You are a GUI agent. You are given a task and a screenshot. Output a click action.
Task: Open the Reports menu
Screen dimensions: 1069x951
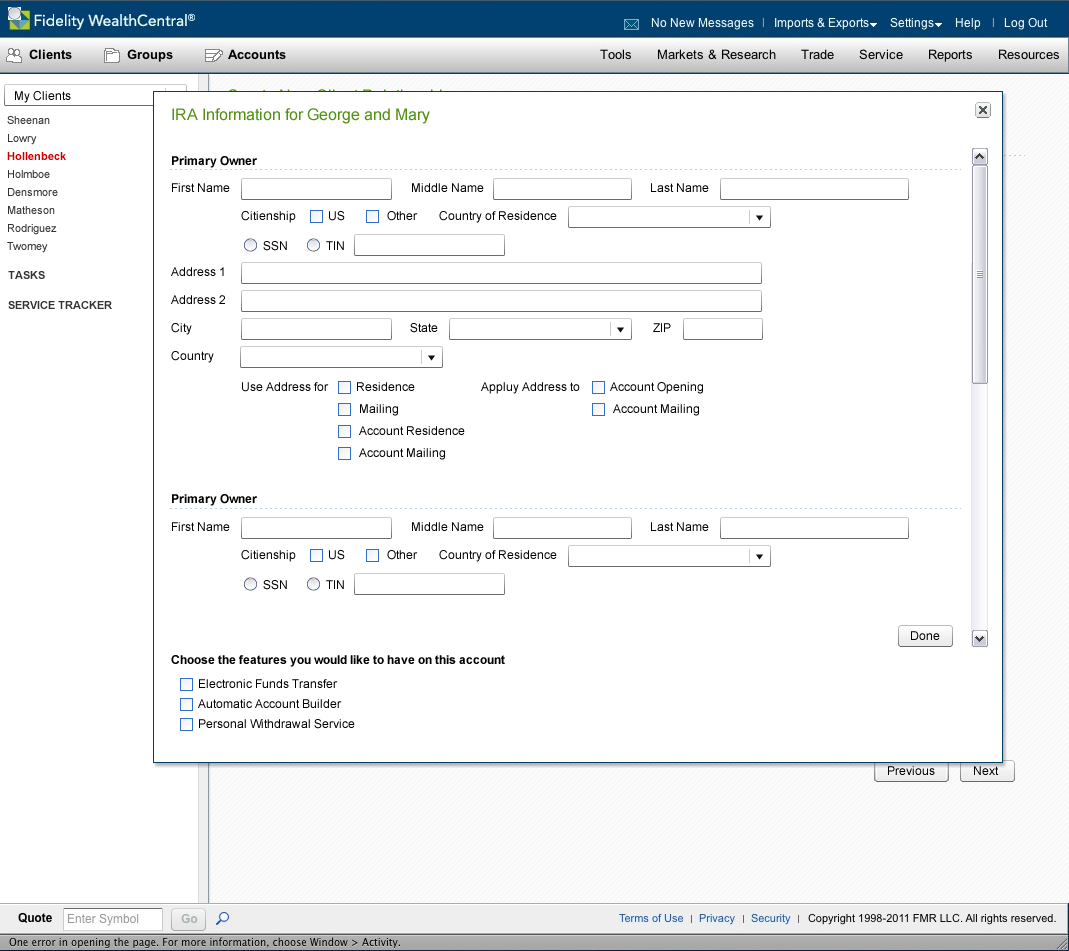point(950,55)
